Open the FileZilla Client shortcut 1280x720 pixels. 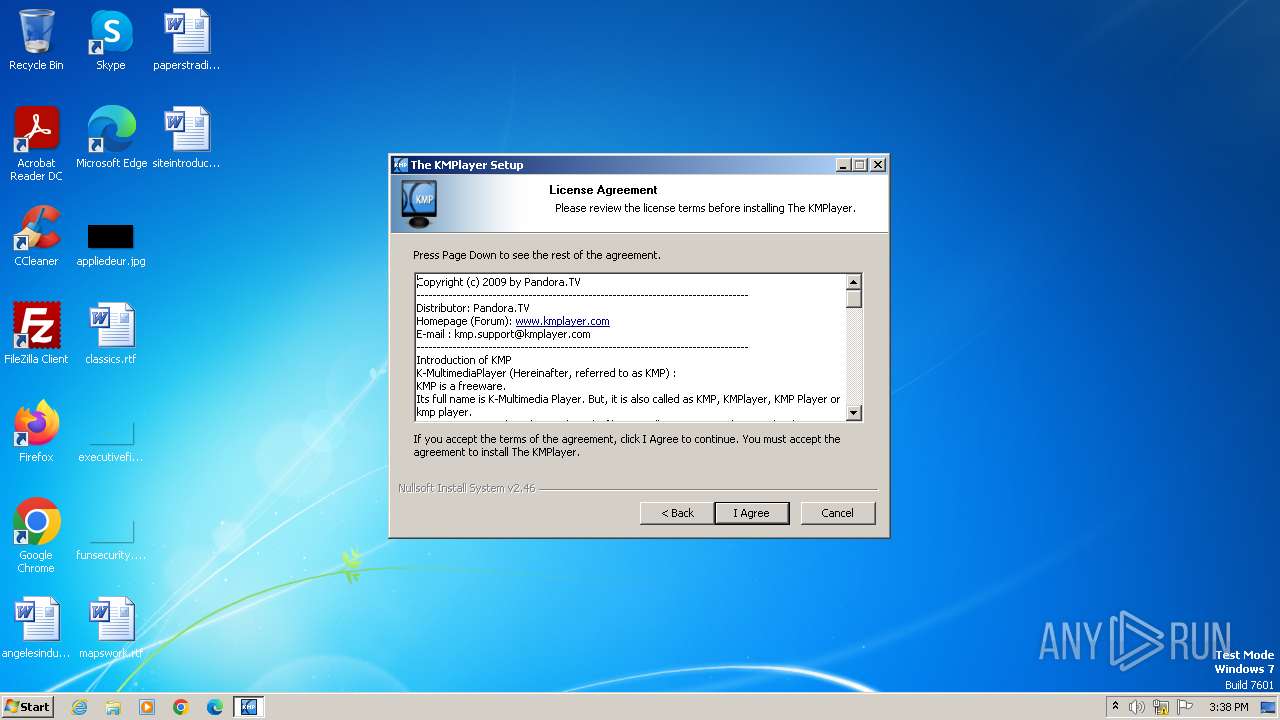coord(36,333)
